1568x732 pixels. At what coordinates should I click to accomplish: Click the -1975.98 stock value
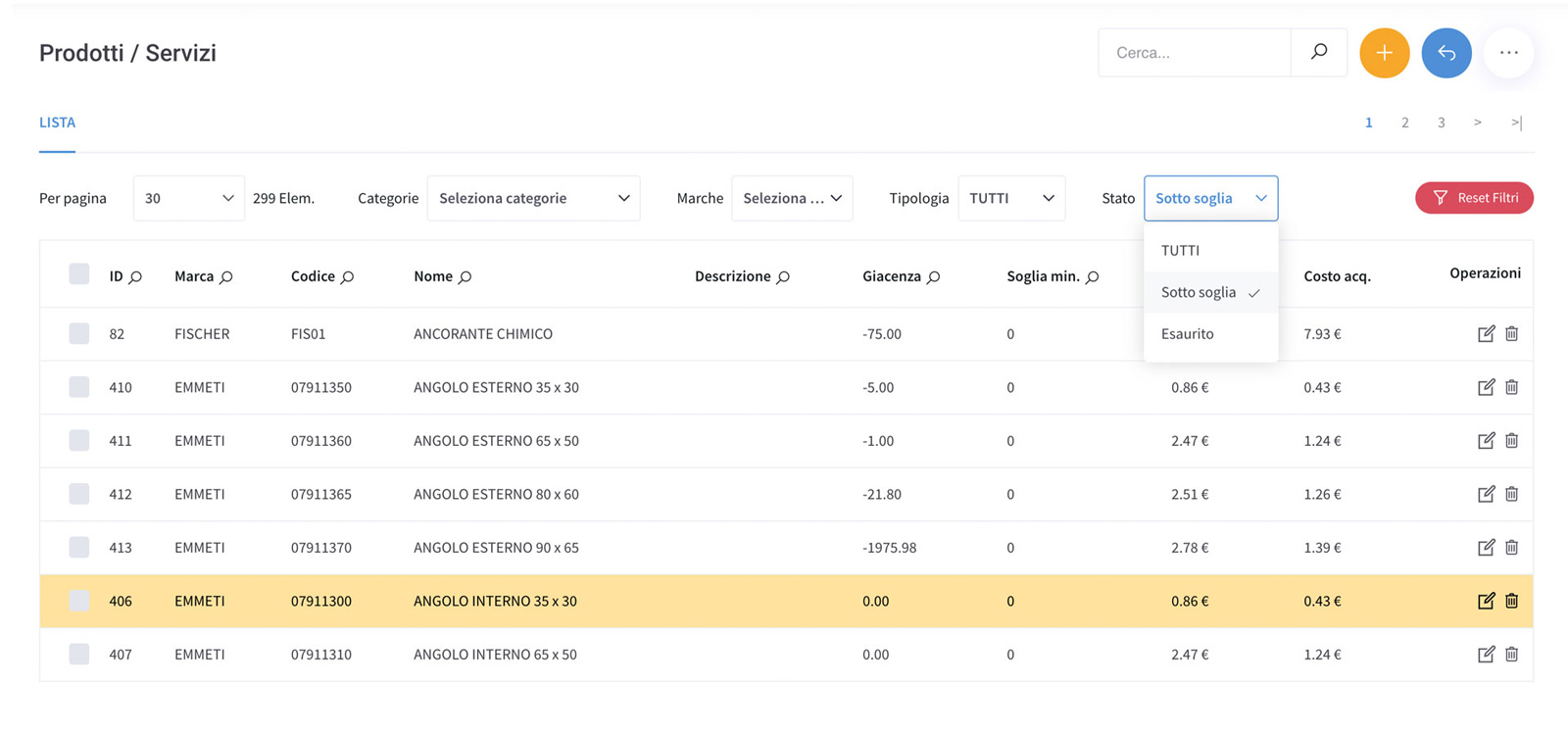click(889, 548)
